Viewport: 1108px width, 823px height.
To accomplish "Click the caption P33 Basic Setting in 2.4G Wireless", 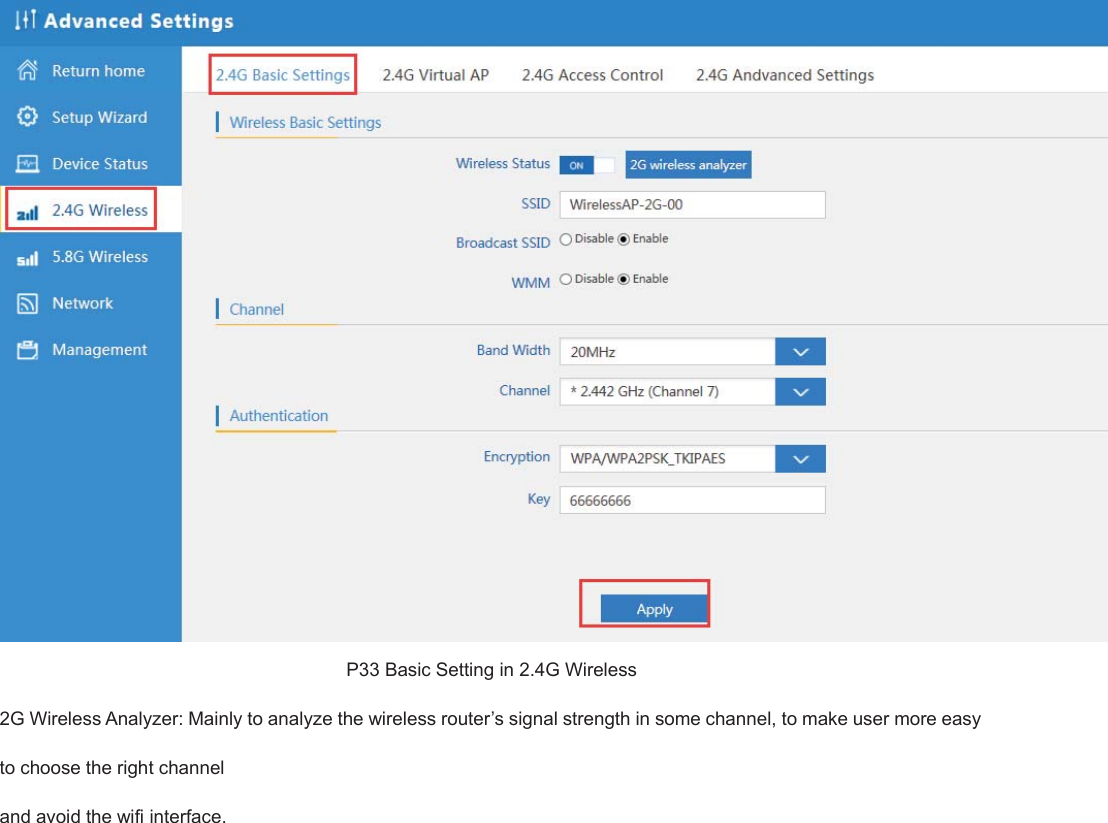I will click(491, 670).
